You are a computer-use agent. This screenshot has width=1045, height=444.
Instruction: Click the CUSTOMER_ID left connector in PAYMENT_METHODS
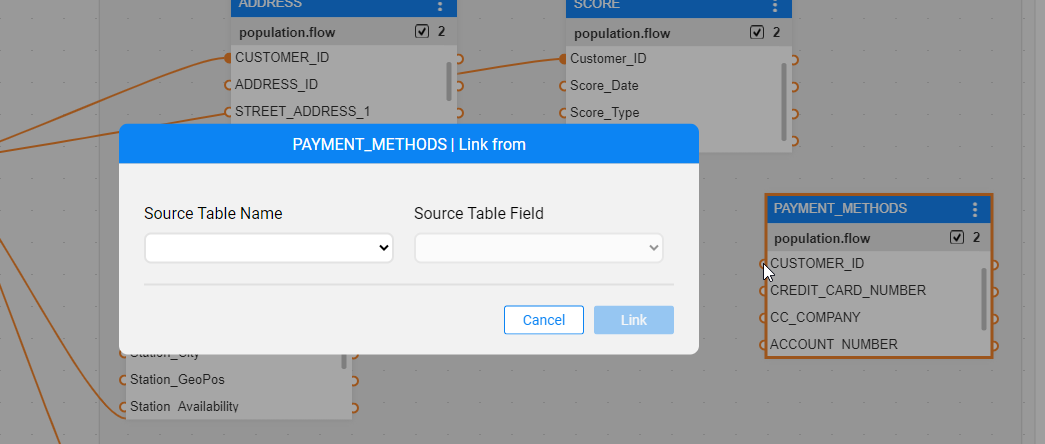(764, 264)
